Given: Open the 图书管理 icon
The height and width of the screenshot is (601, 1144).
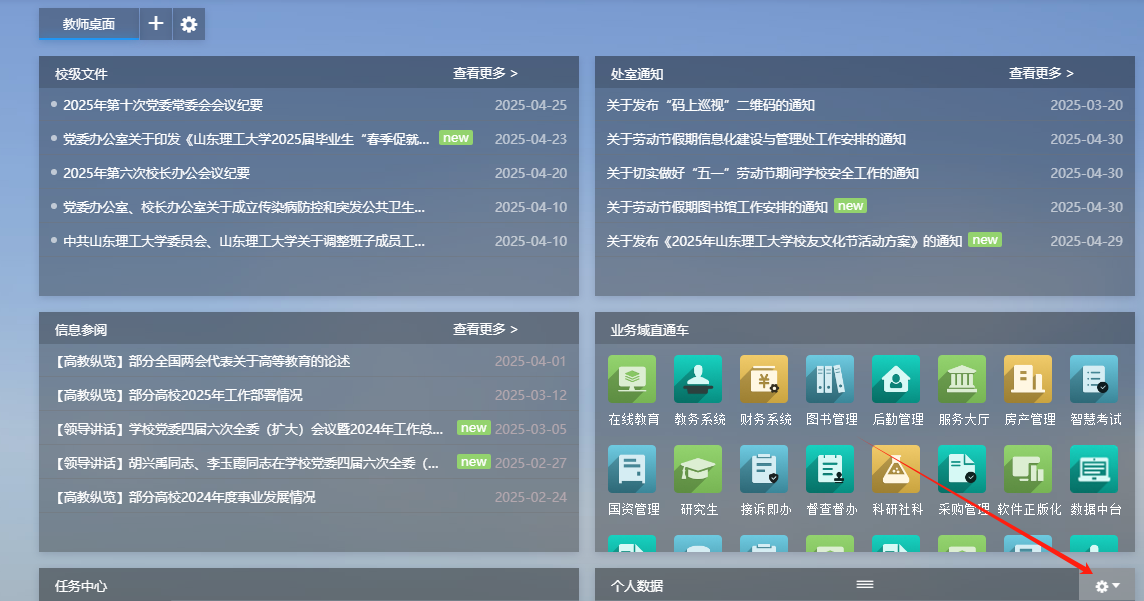Looking at the screenshot, I should (x=831, y=380).
